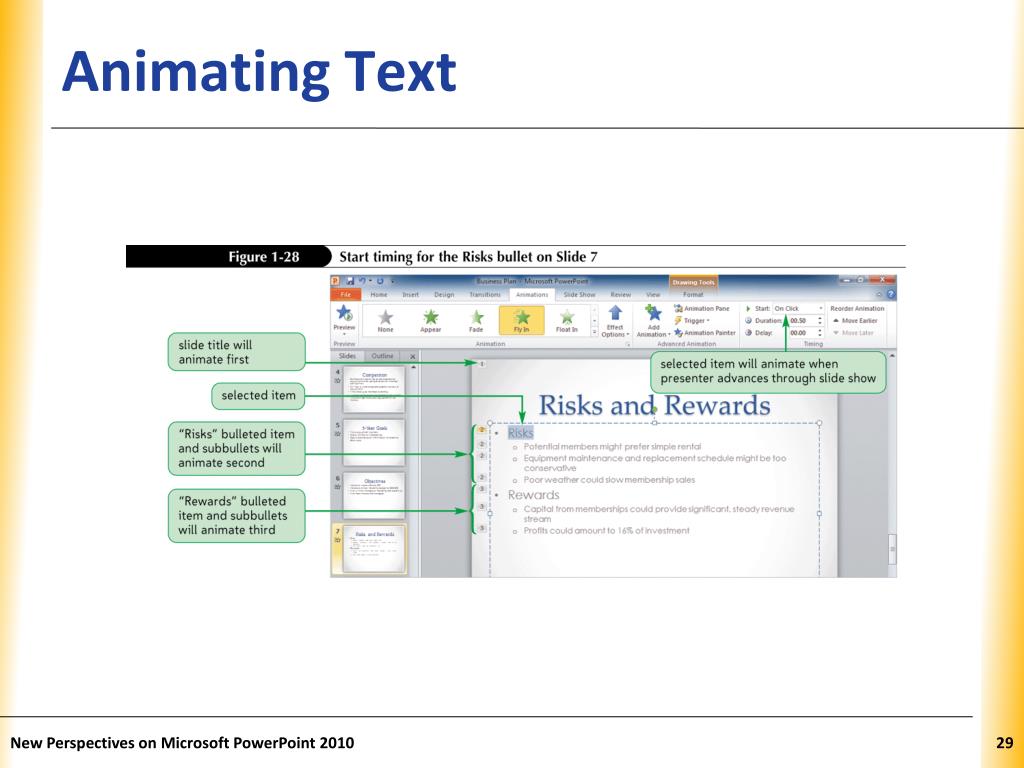Viewport: 1024px width, 768px height.
Task: Select the None animation effect
Action: (386, 320)
